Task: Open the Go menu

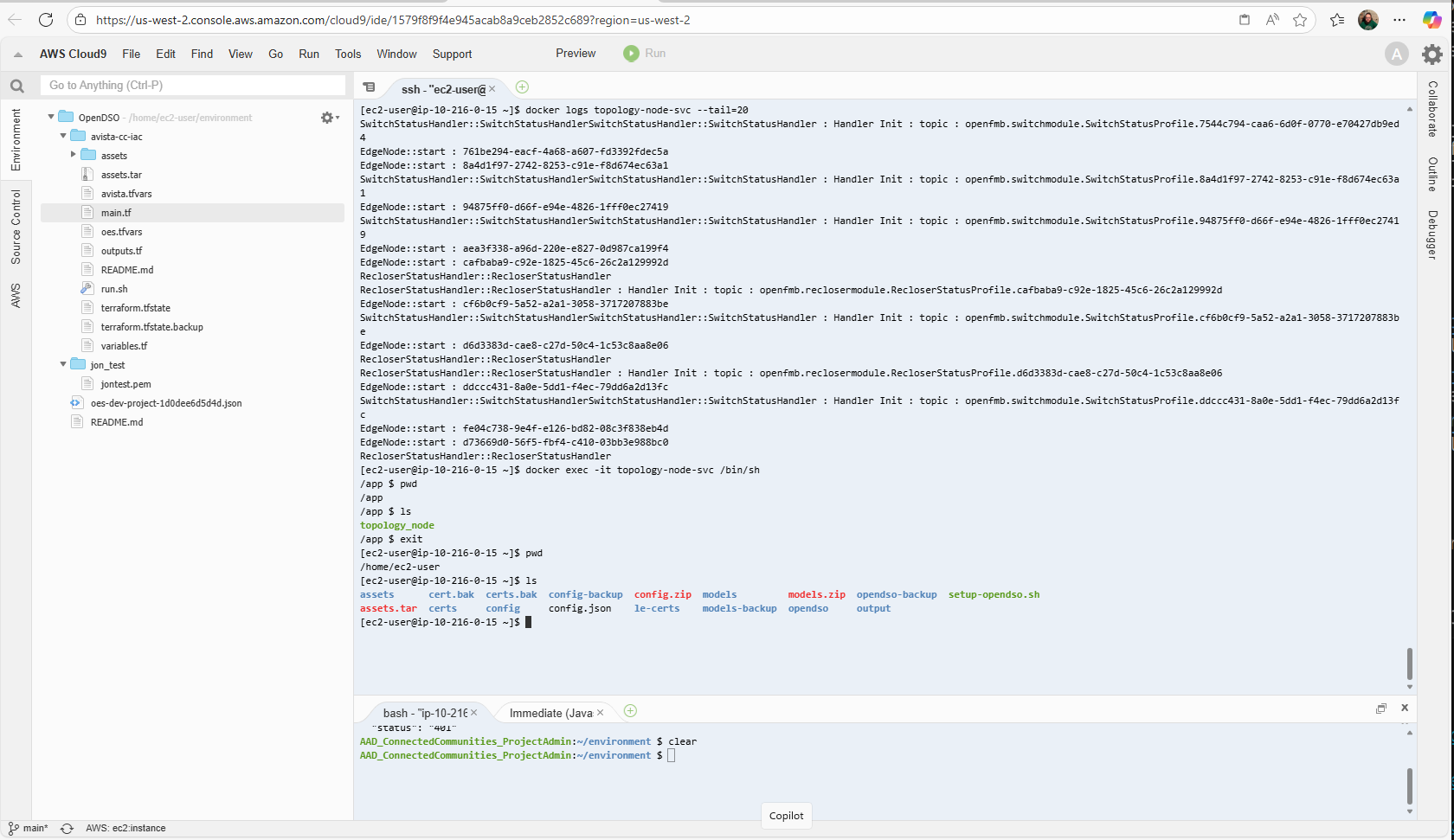Action: point(276,54)
